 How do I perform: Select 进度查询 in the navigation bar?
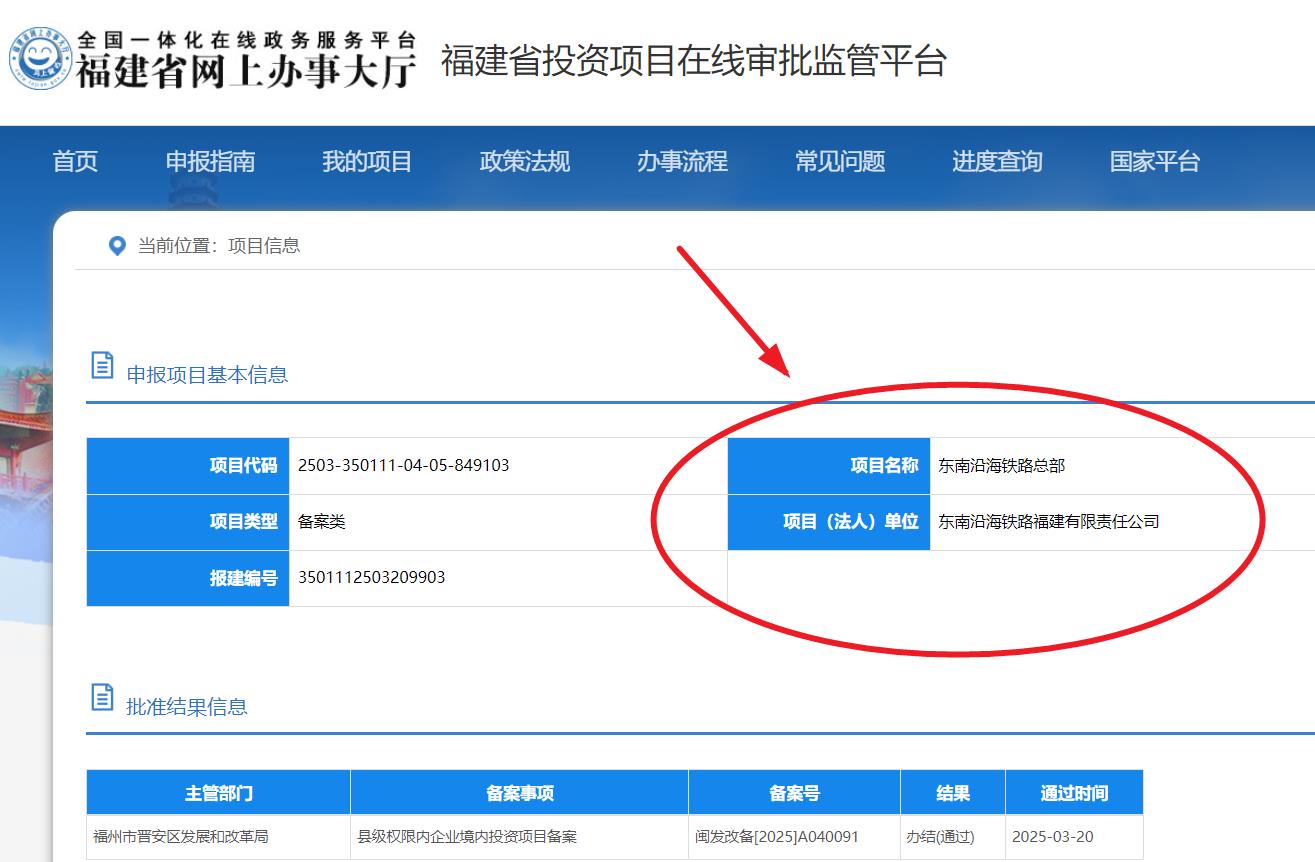(x=997, y=161)
